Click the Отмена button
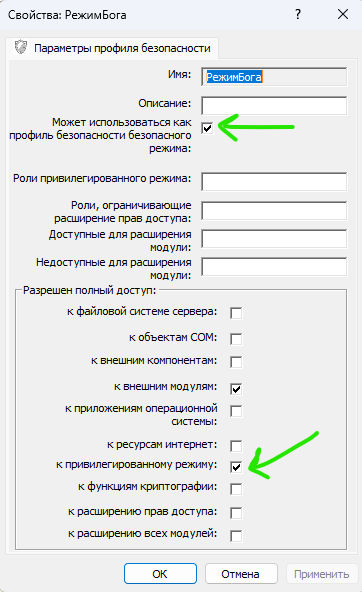 [x=241, y=574]
